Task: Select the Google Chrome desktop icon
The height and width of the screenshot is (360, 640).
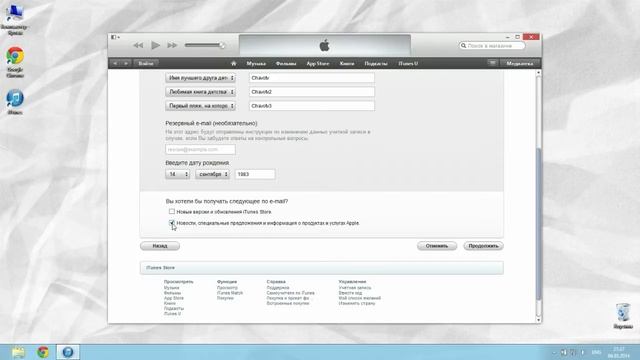Action: [x=15, y=62]
